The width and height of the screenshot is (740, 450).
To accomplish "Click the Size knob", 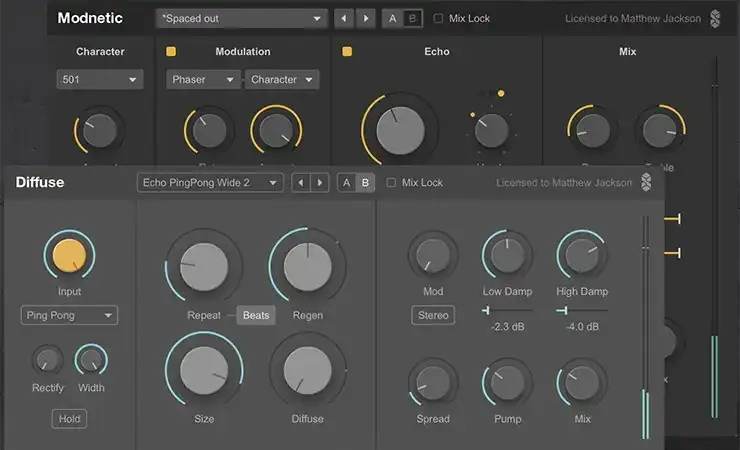I will click(204, 370).
